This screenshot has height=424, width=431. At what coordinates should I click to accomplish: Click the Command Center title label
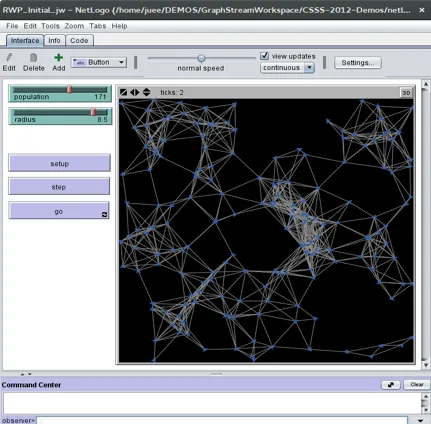pos(31,385)
